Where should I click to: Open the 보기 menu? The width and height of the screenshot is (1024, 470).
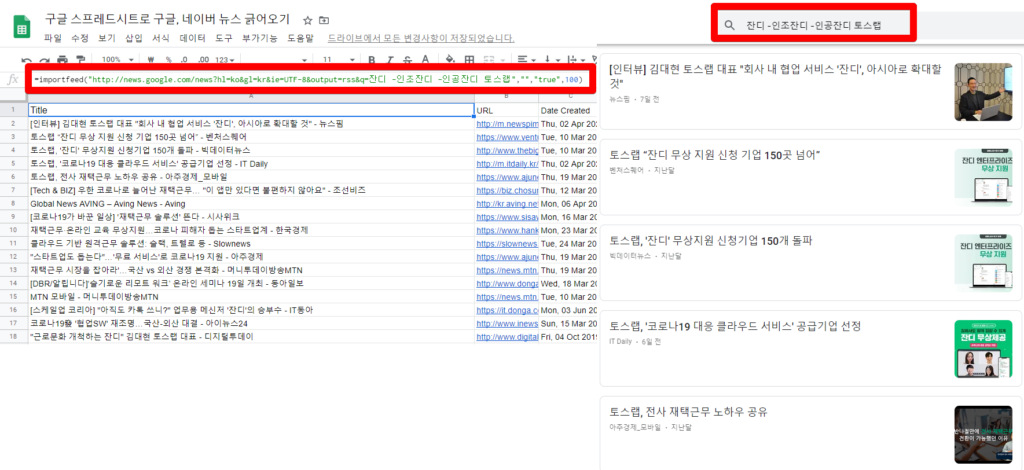[106, 38]
